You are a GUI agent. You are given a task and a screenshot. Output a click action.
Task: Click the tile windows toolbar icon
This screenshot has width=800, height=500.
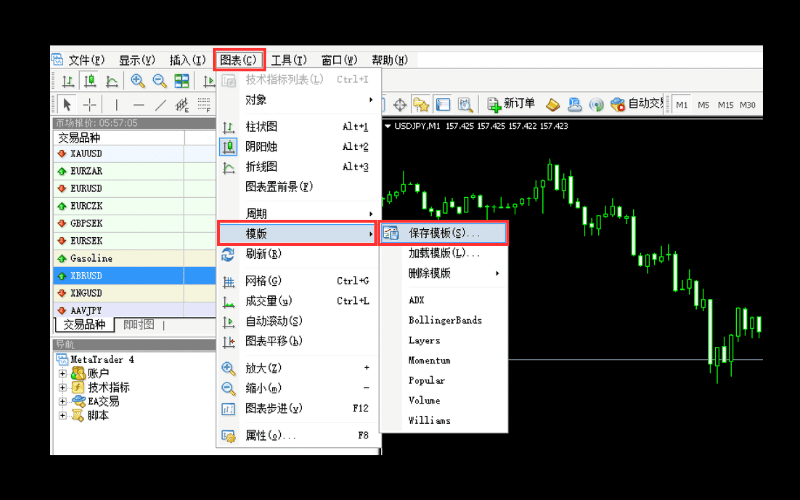pyautogui.click(x=182, y=81)
